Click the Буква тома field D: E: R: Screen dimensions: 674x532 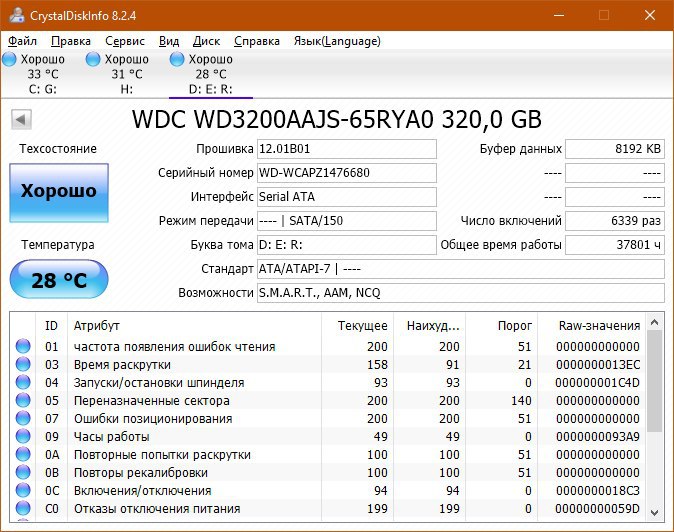tap(347, 245)
